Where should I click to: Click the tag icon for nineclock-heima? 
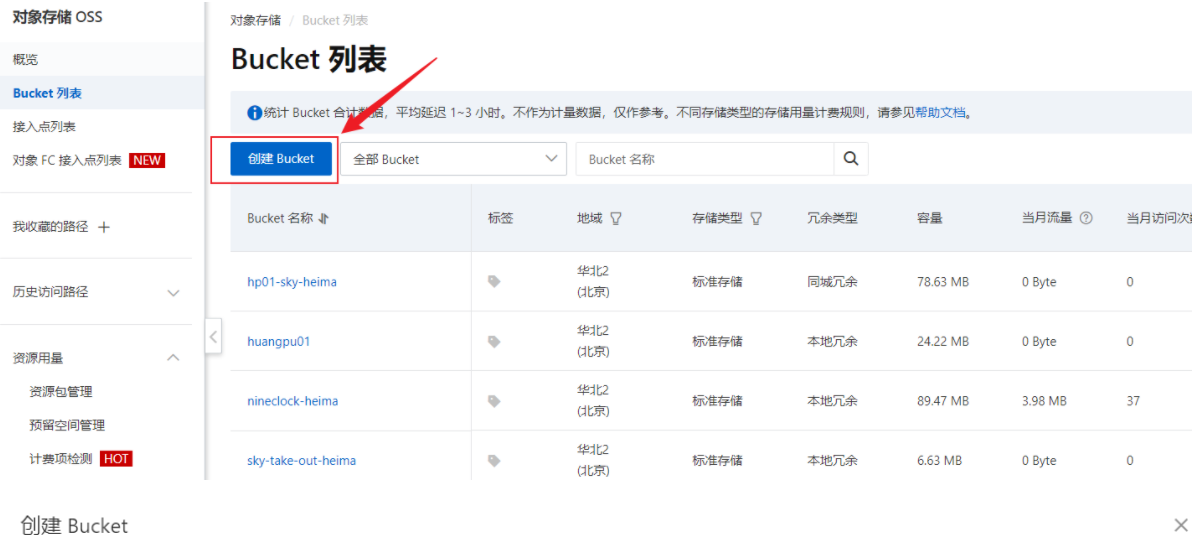click(494, 401)
